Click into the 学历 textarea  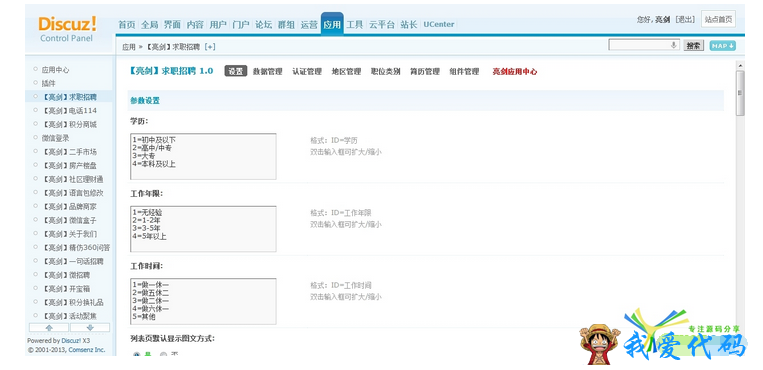(x=203, y=156)
